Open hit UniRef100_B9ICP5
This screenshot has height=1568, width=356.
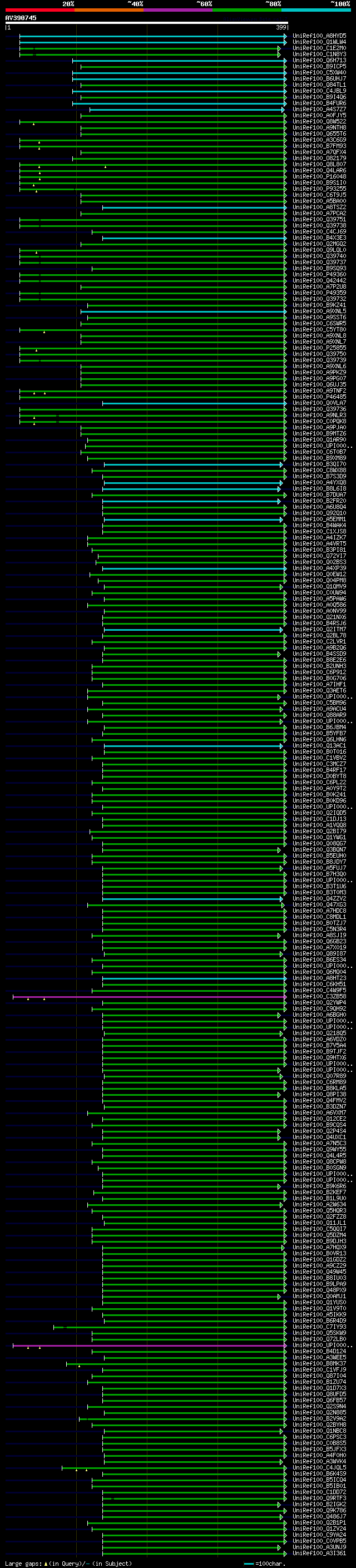tap(319, 66)
